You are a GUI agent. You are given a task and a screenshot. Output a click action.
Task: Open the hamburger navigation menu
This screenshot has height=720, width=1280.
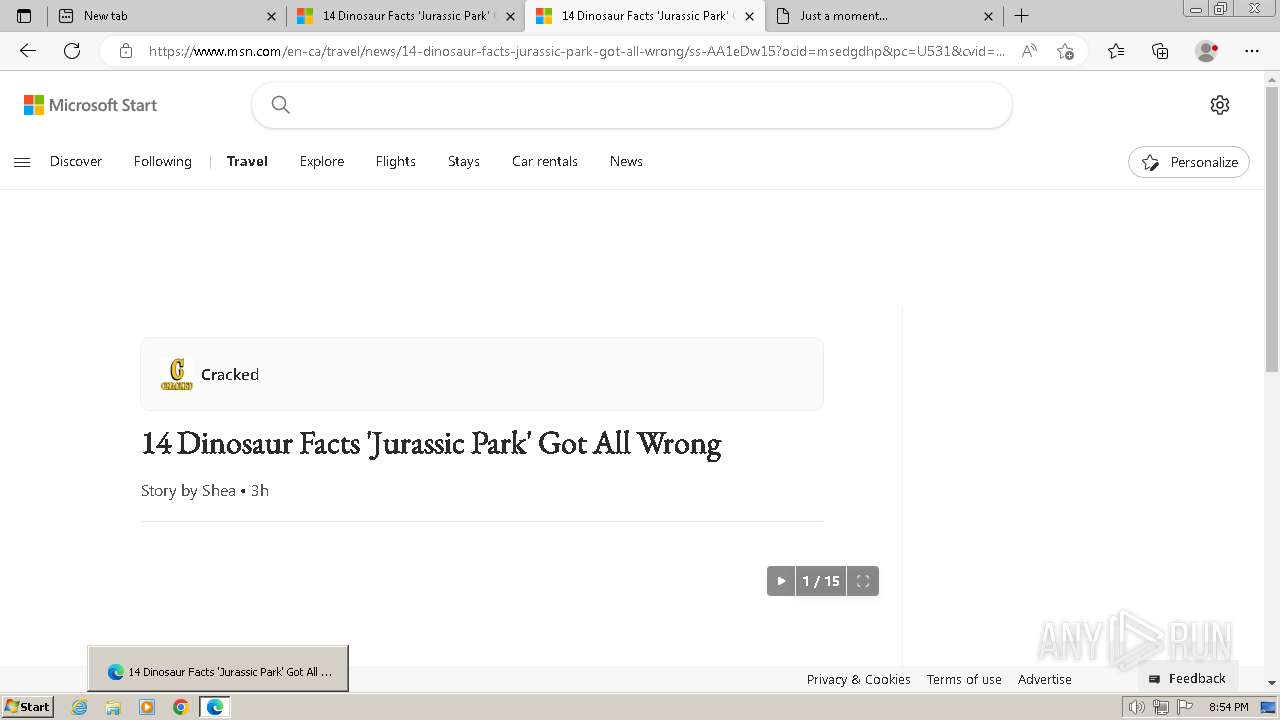(x=22, y=162)
